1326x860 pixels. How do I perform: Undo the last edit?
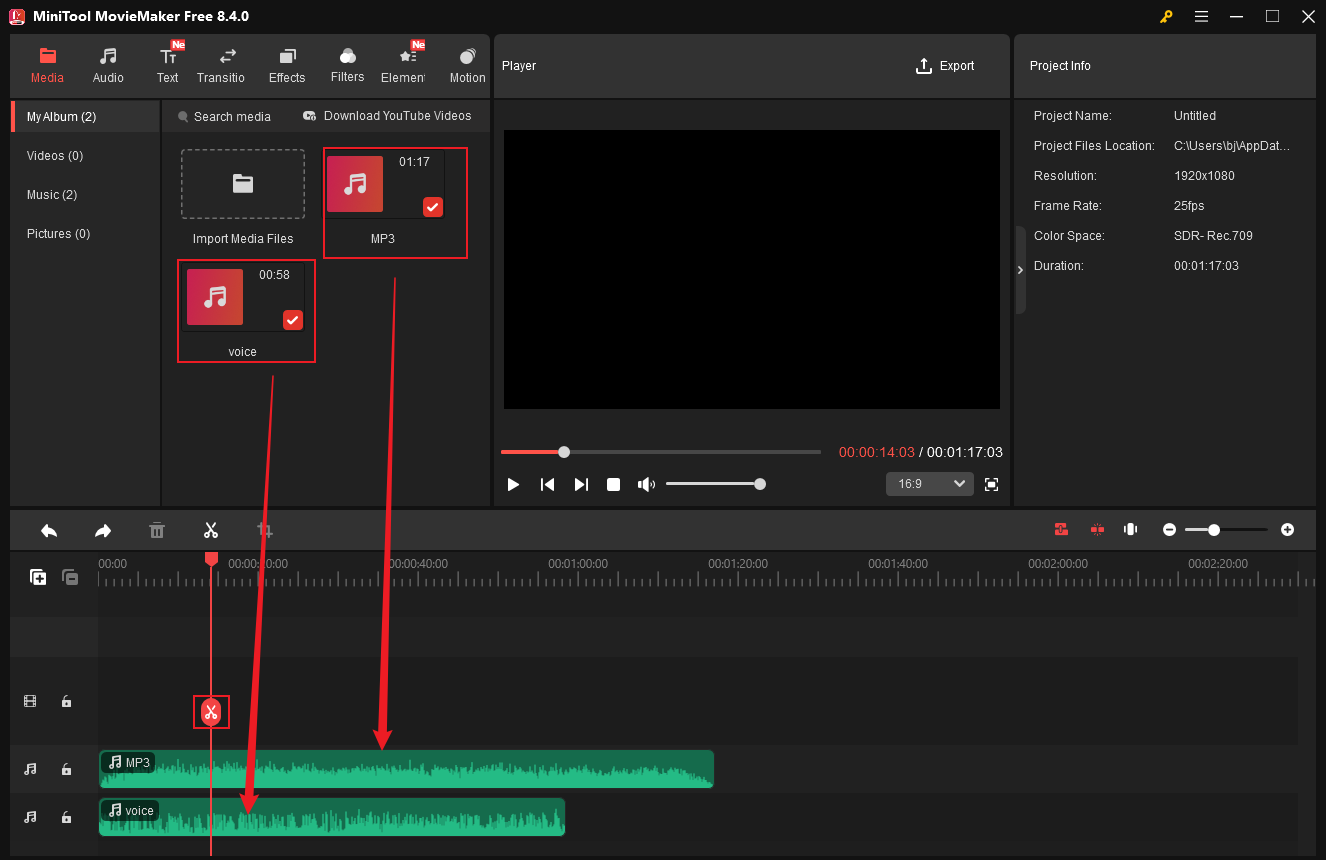(49, 529)
